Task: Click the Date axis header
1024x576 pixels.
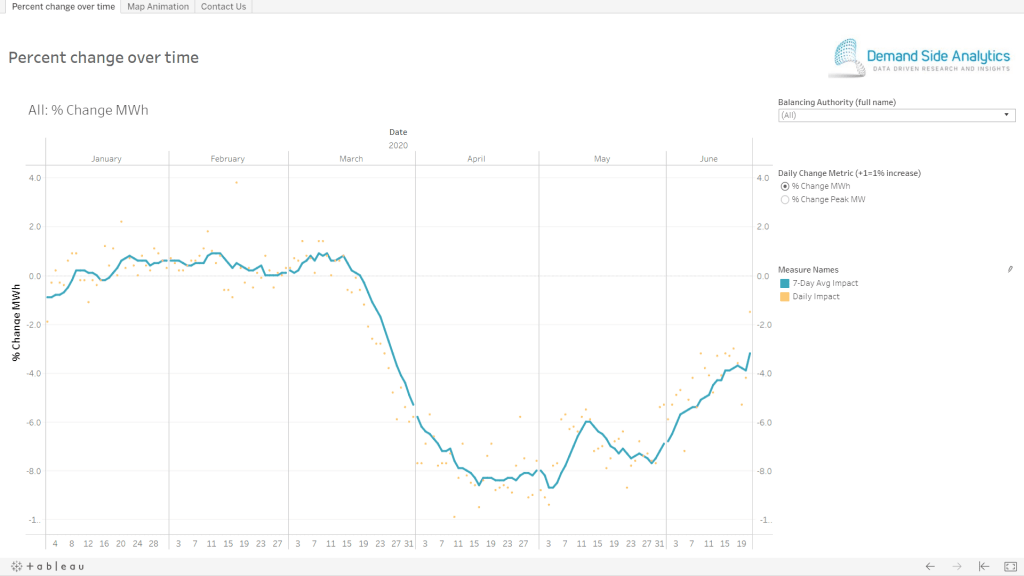Action: (398, 132)
